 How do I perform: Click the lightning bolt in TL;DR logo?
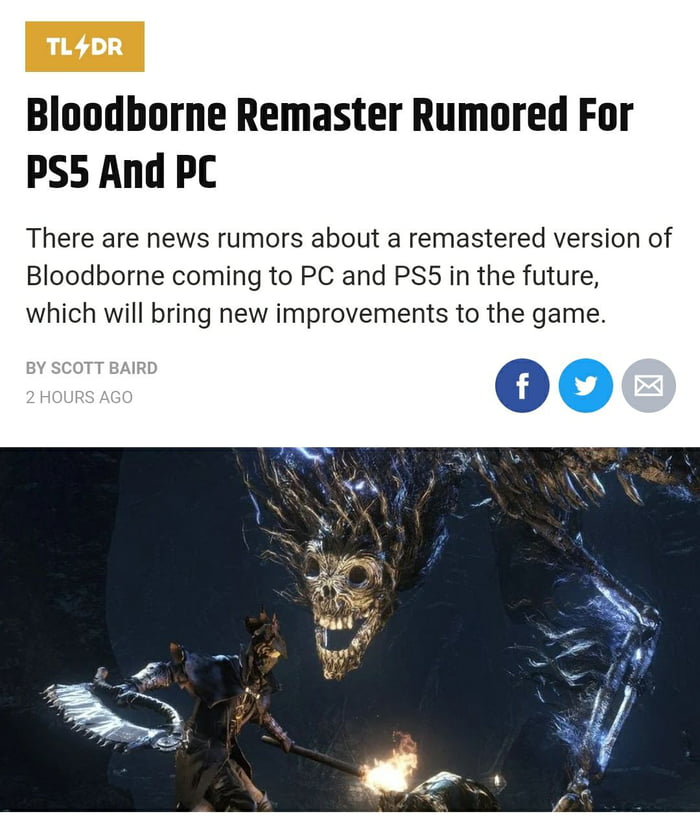point(83,47)
